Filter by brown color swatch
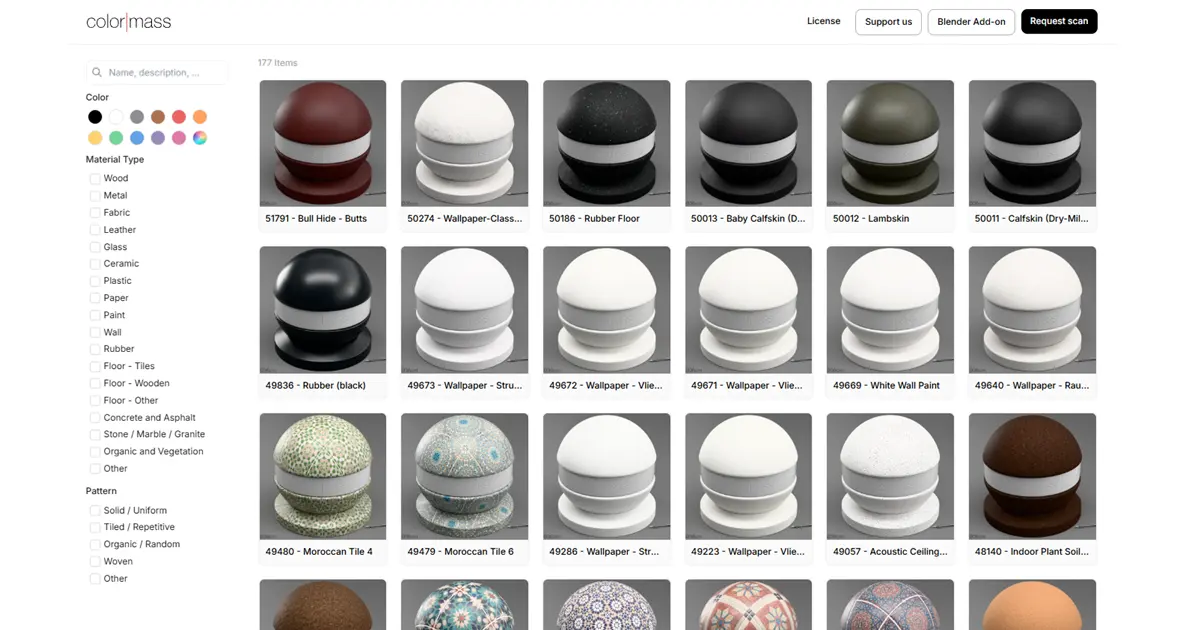The width and height of the screenshot is (1200, 630). [158, 117]
